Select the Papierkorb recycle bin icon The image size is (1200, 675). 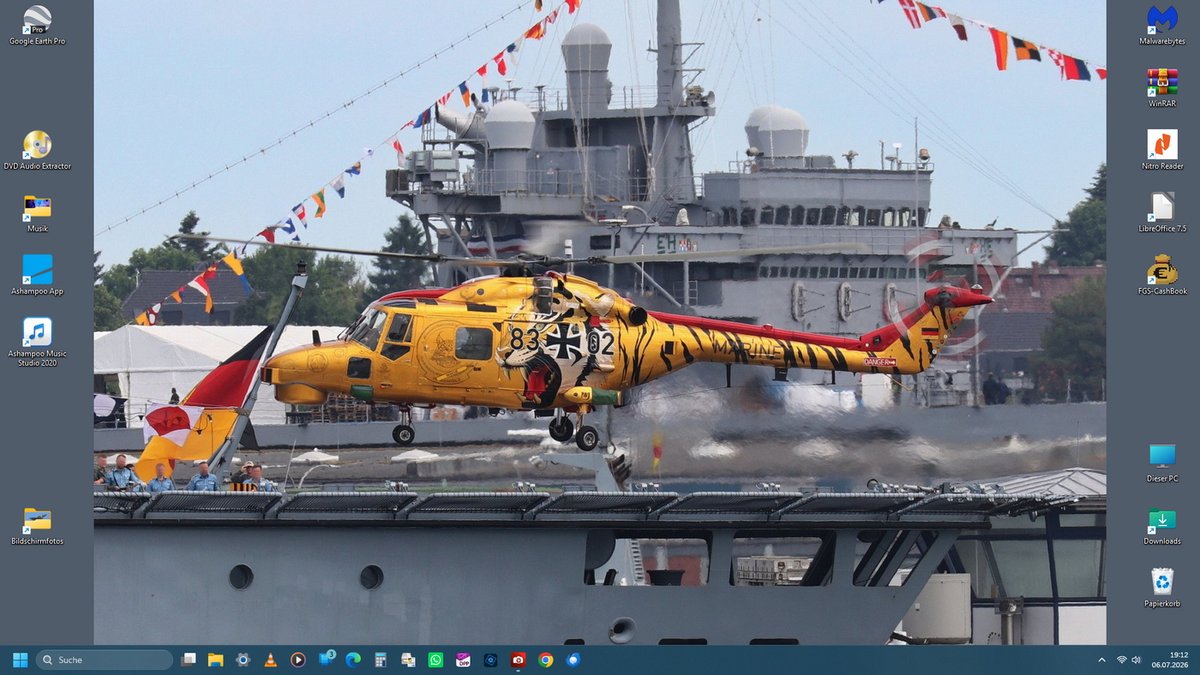[1162, 587]
